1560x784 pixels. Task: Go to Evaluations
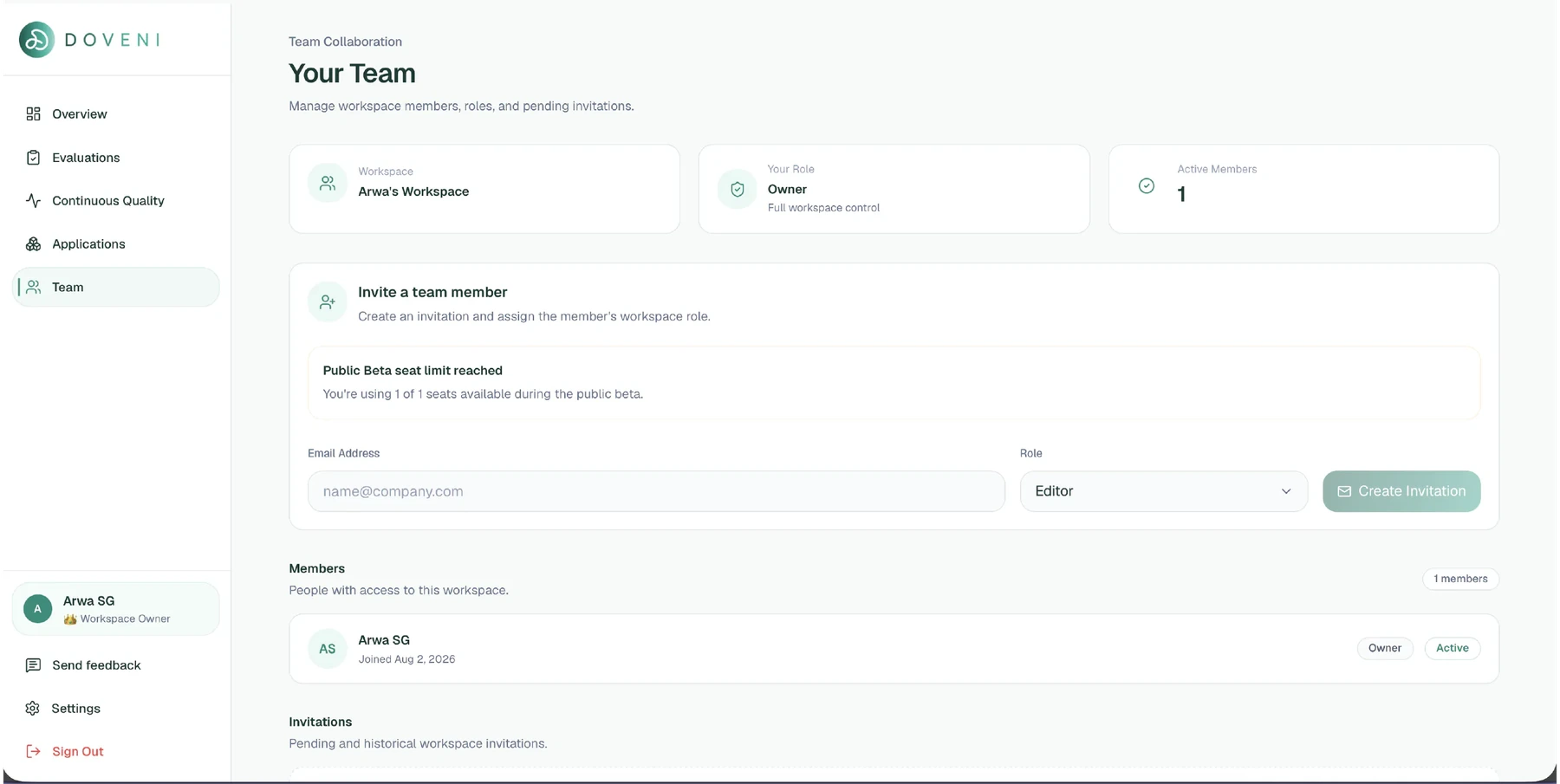point(116,158)
